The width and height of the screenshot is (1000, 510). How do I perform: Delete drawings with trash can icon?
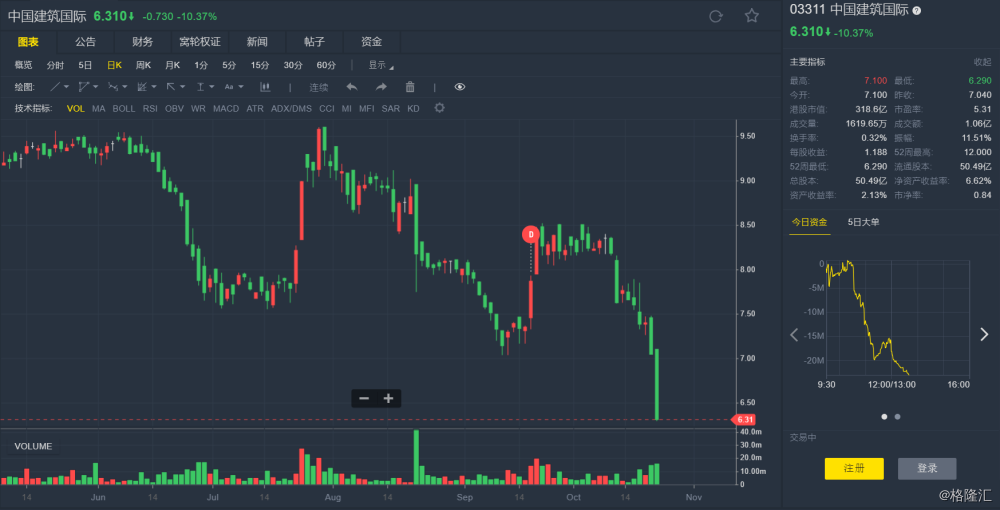[x=410, y=87]
